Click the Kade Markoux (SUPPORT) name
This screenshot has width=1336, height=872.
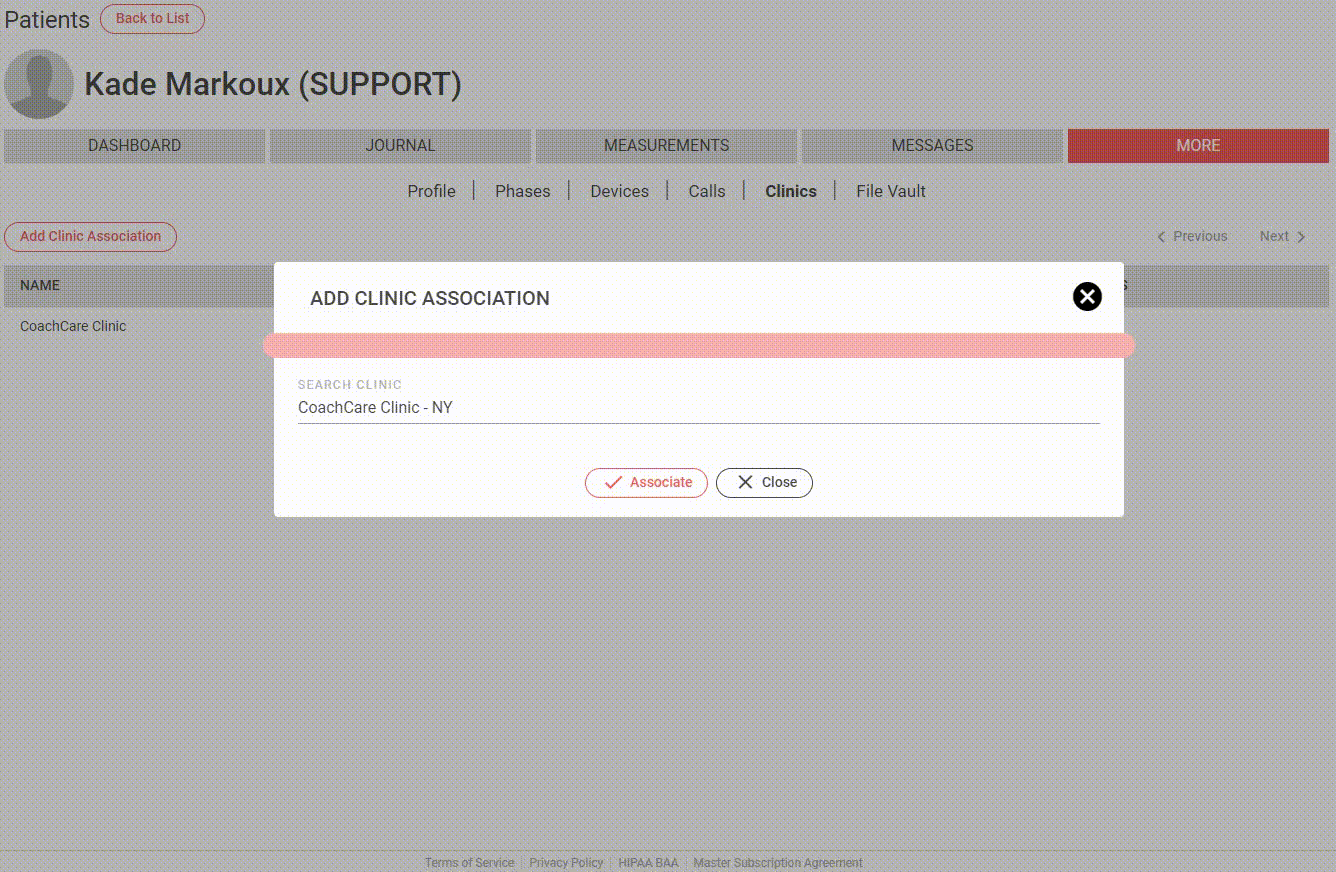pos(273,84)
